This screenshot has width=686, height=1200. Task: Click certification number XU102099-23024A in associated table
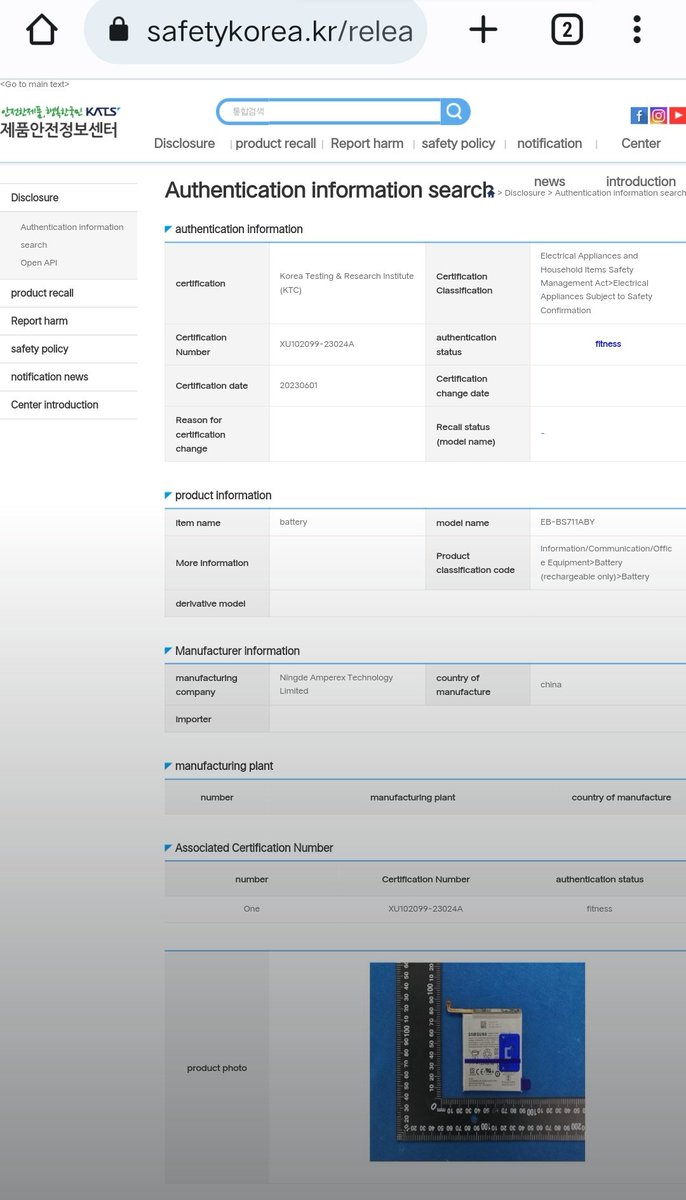point(425,909)
